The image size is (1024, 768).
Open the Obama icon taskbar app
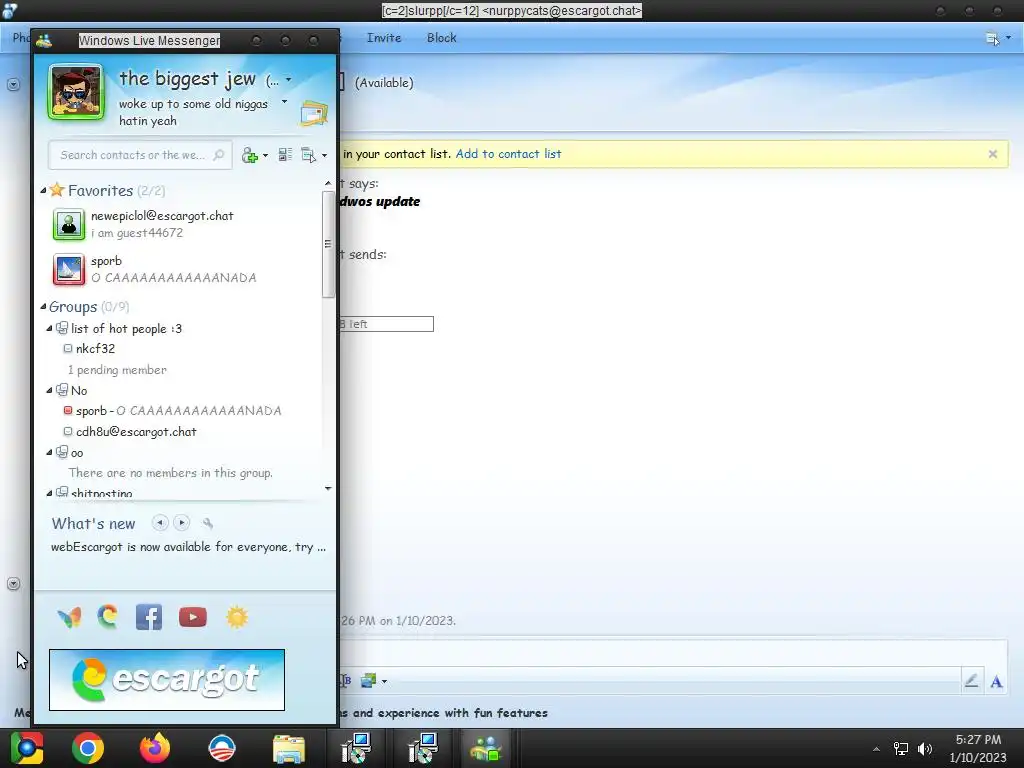pyautogui.click(x=221, y=748)
